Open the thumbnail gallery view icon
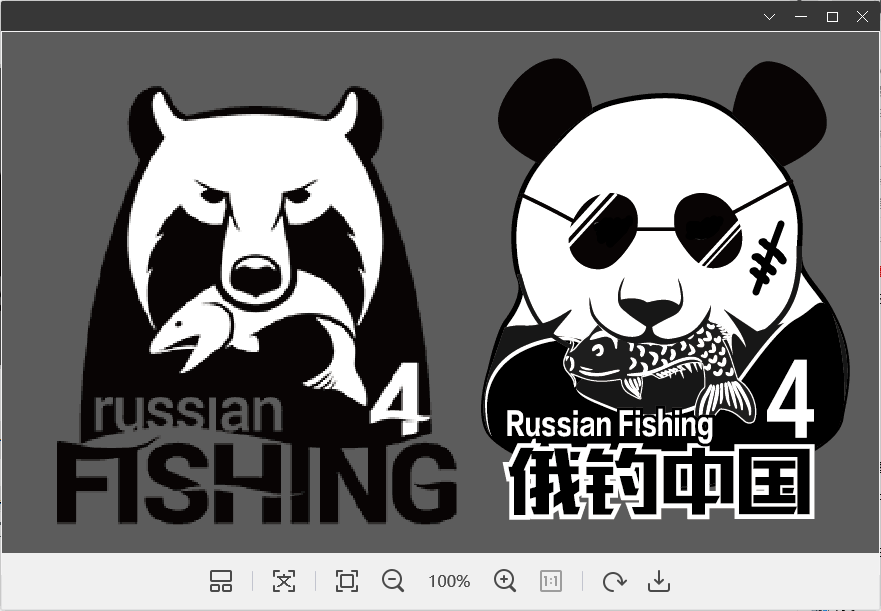The height and width of the screenshot is (611, 881). [221, 581]
